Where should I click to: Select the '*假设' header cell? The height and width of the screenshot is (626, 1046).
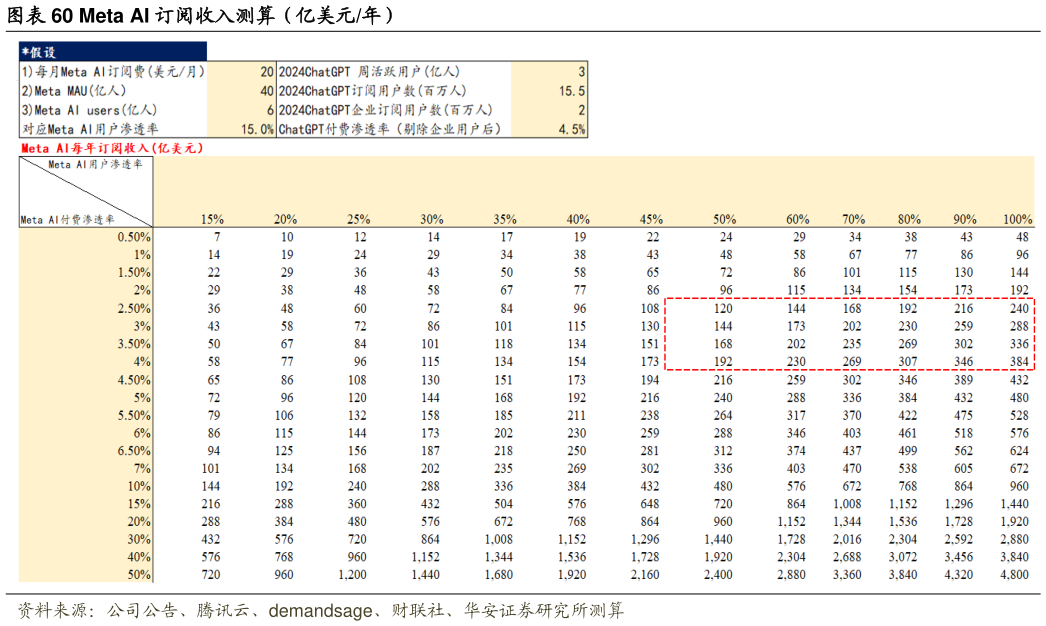point(113,52)
